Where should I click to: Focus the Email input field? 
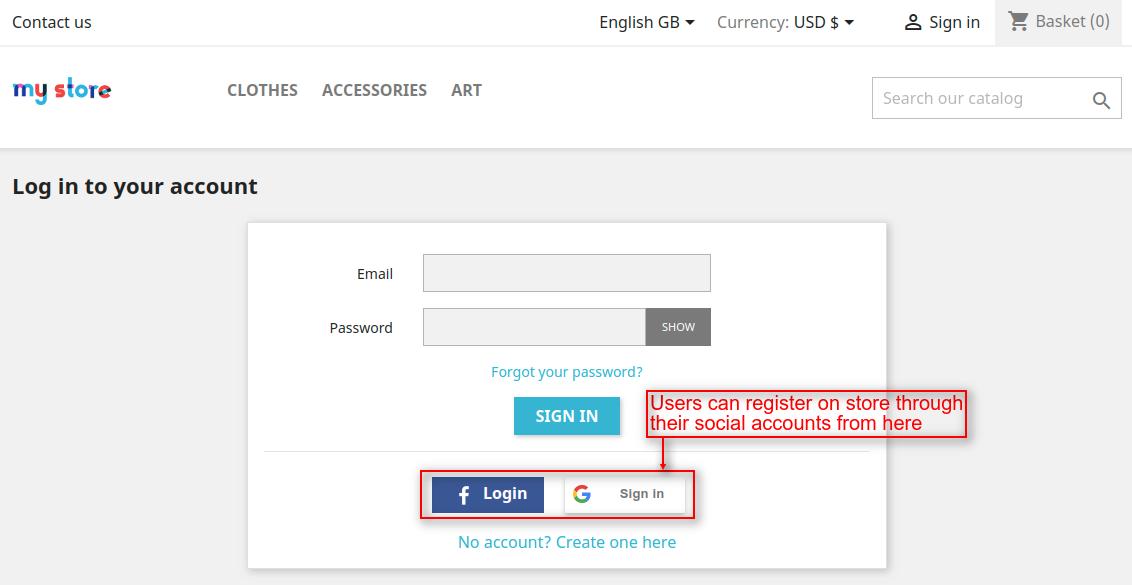coord(567,273)
